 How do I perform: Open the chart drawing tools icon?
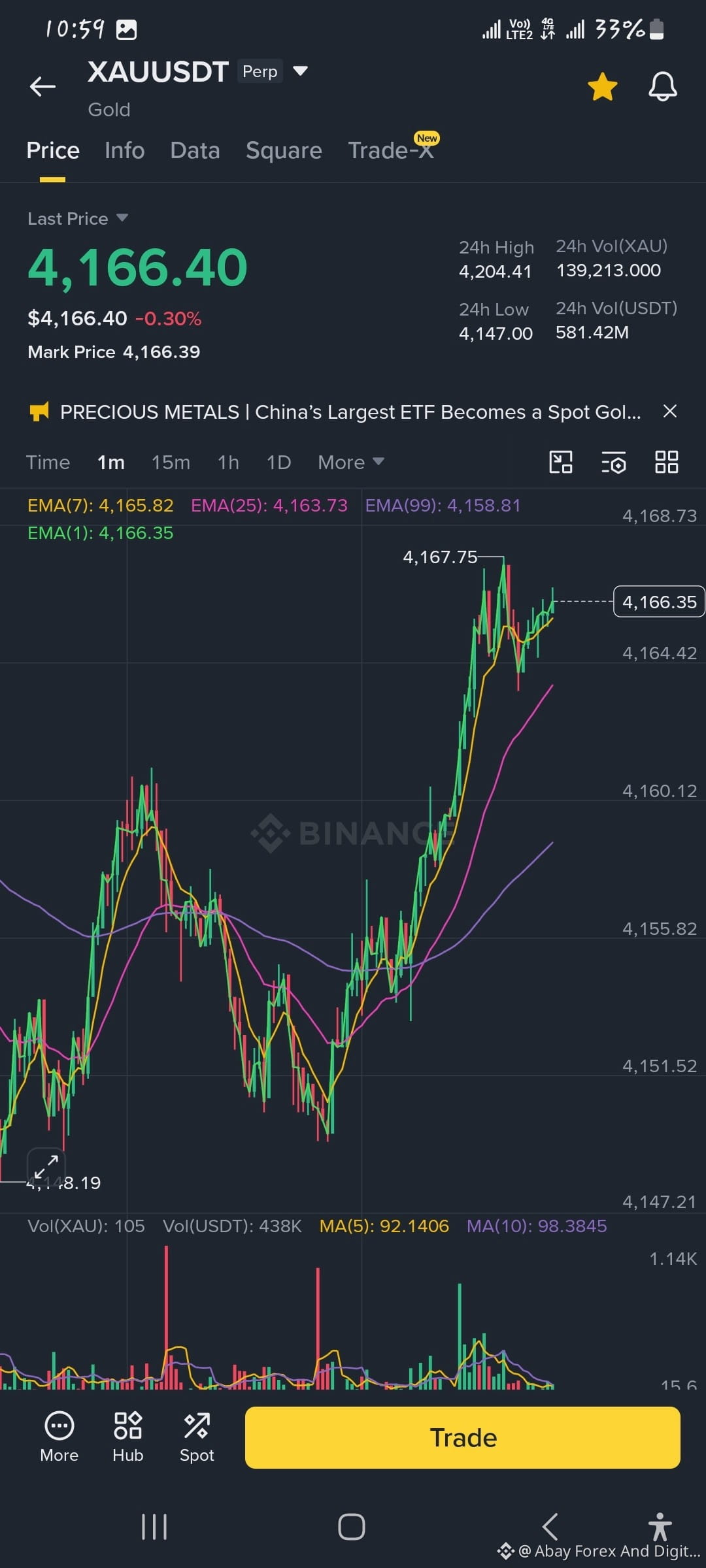coord(561,462)
